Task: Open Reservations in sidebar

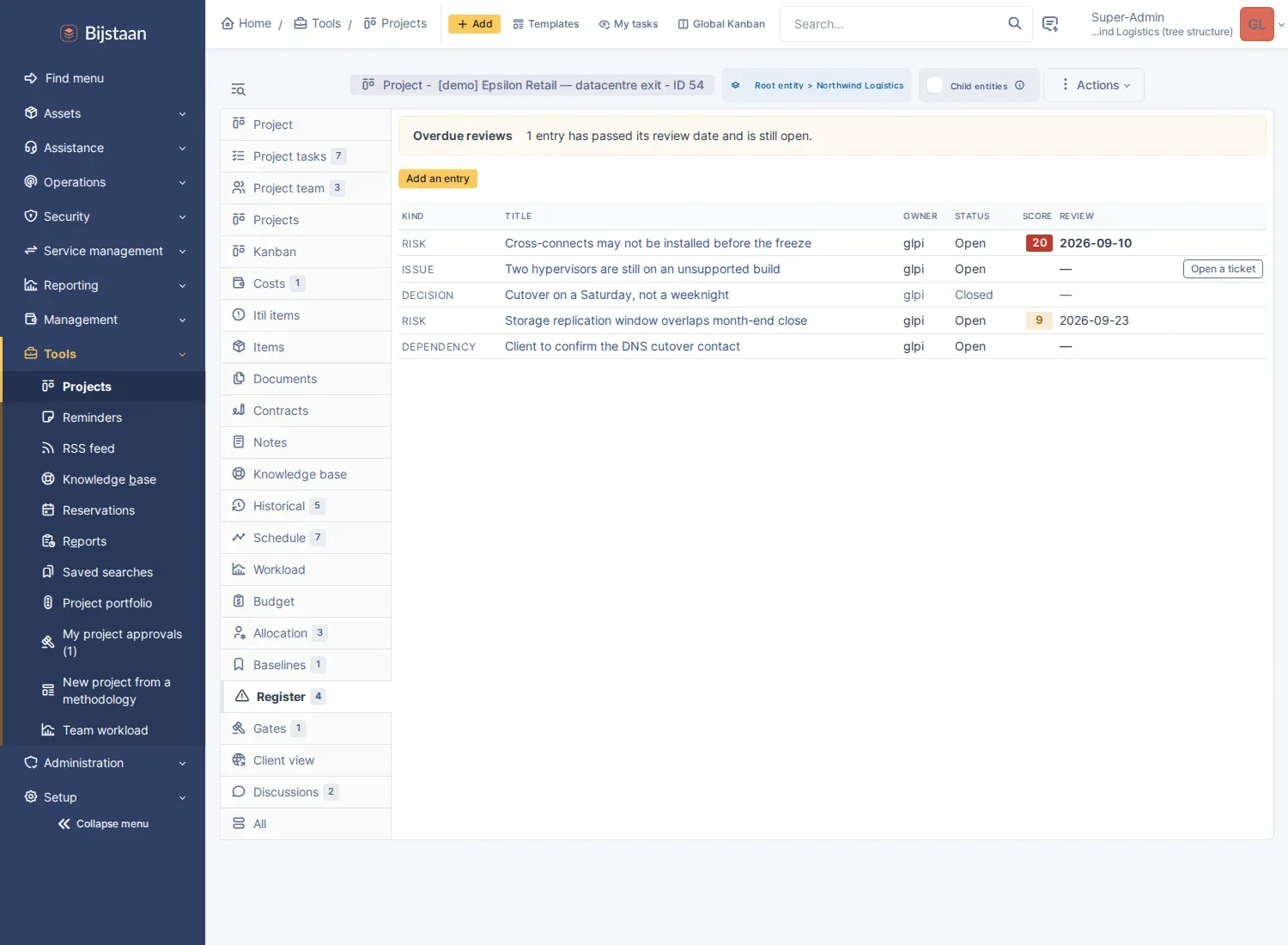Action: click(x=103, y=510)
